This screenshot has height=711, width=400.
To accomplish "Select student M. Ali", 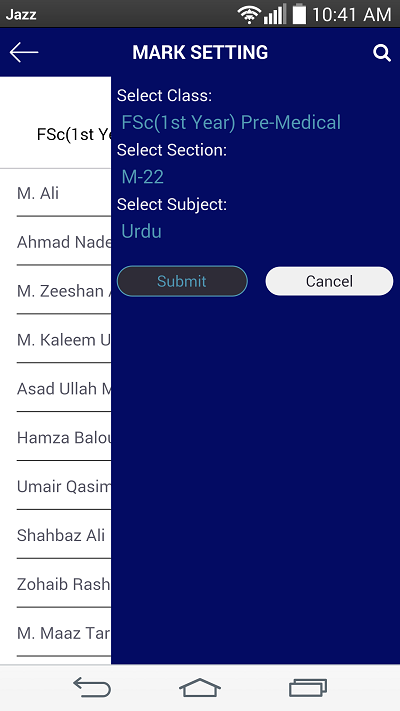I will tap(63, 194).
